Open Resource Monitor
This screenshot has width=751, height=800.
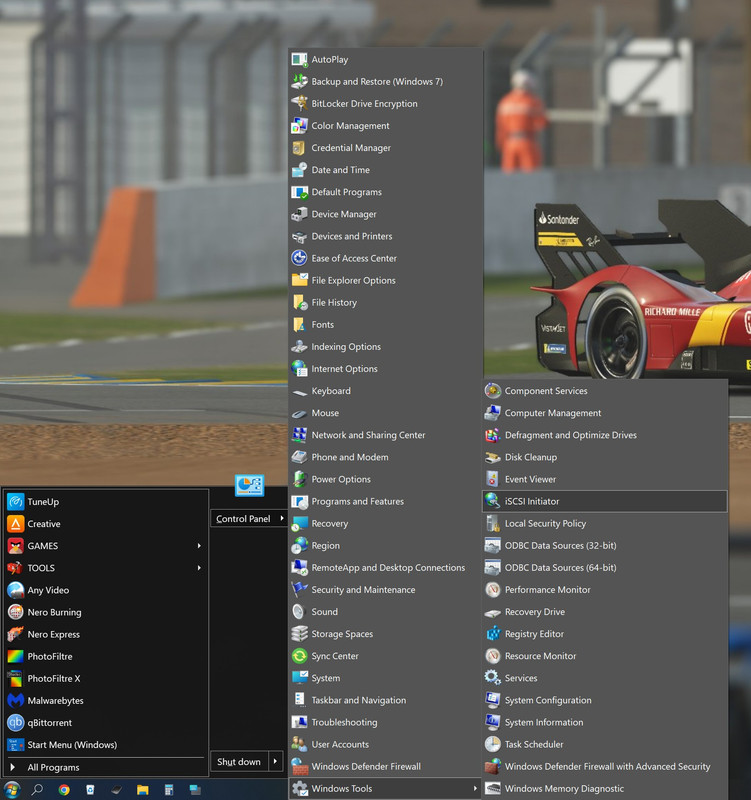(x=605, y=656)
